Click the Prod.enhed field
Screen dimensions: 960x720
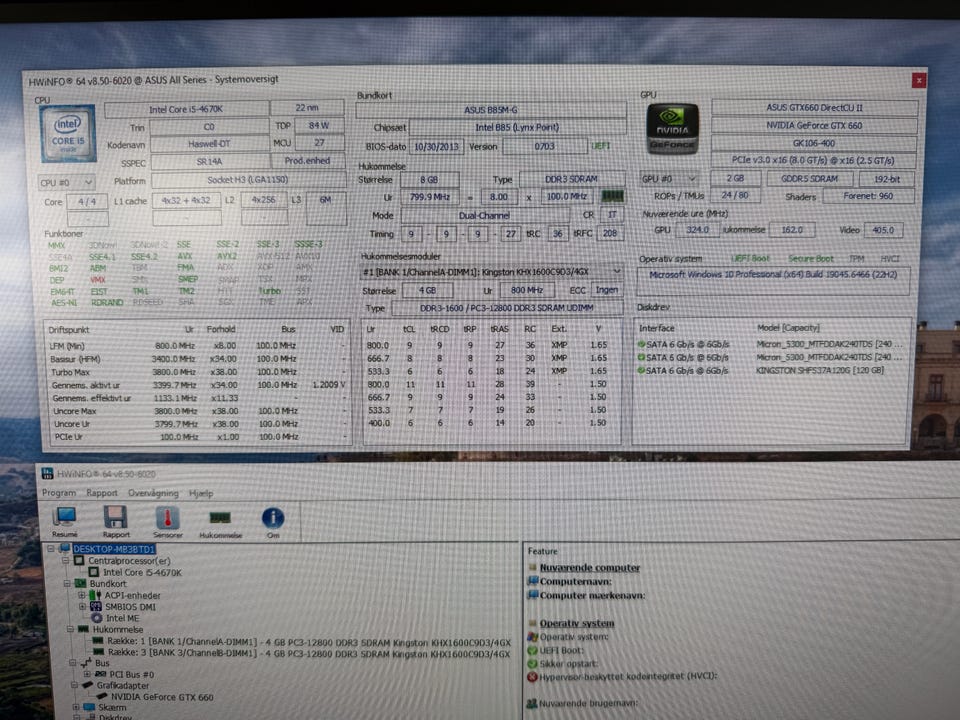(307, 161)
